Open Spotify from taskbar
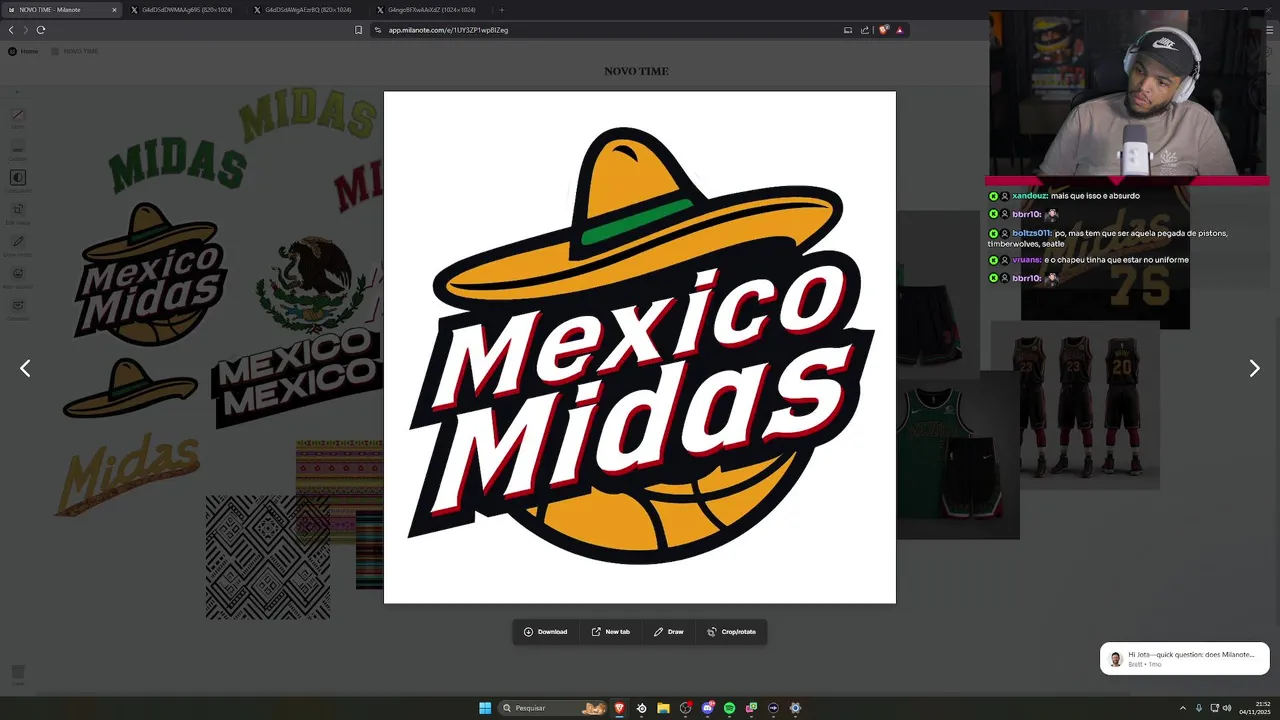 pyautogui.click(x=729, y=708)
